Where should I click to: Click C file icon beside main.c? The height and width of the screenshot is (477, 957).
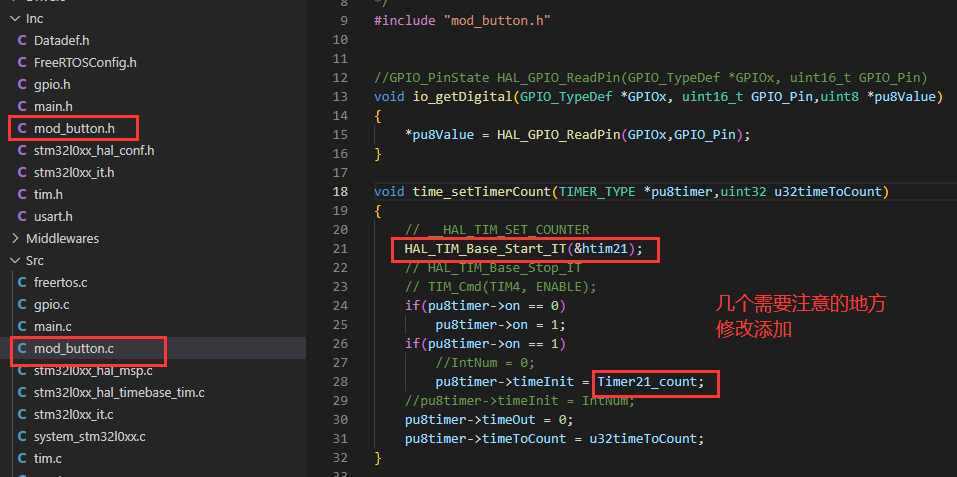(x=23, y=326)
